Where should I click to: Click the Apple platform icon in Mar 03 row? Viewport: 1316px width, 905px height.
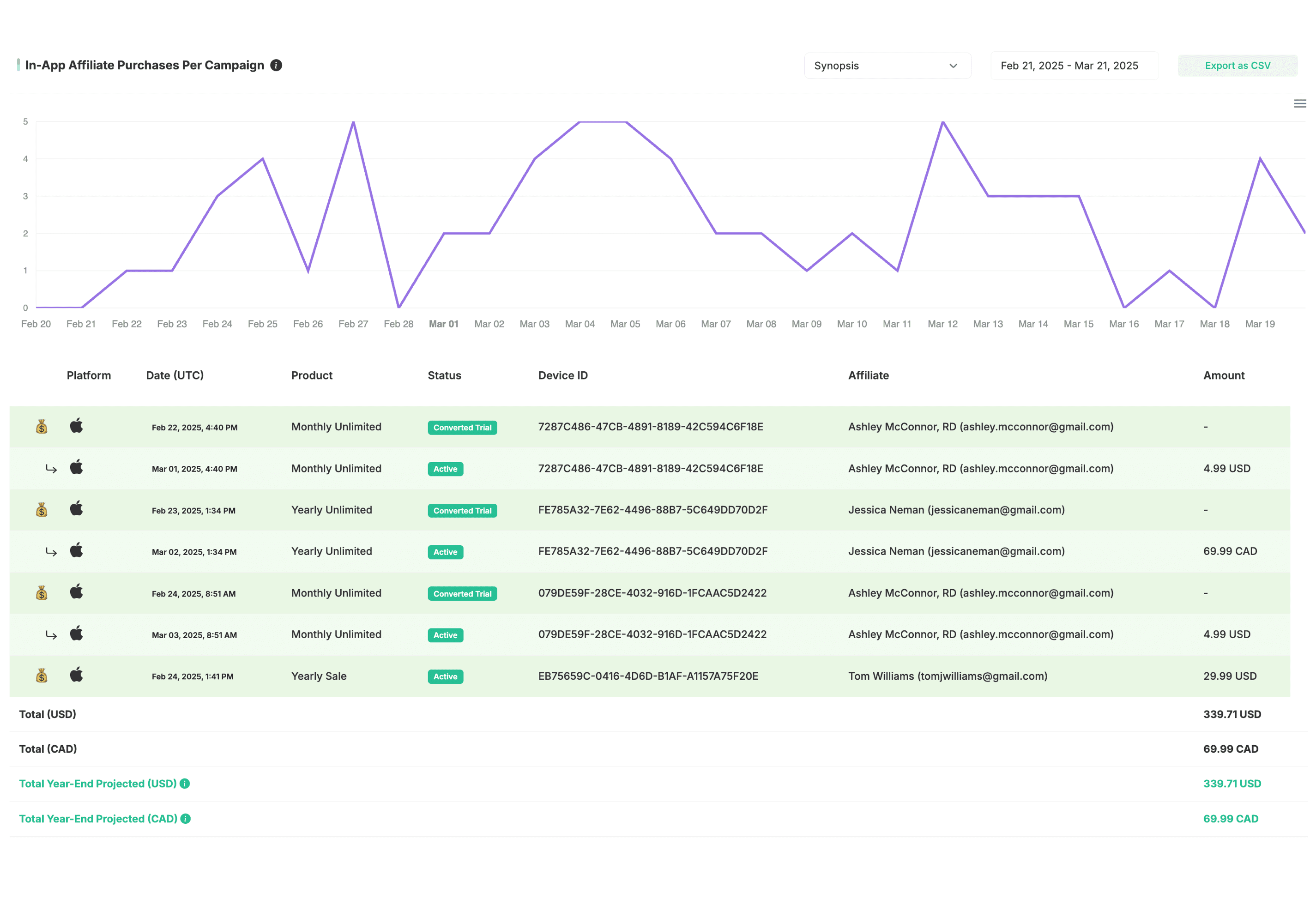click(x=77, y=633)
